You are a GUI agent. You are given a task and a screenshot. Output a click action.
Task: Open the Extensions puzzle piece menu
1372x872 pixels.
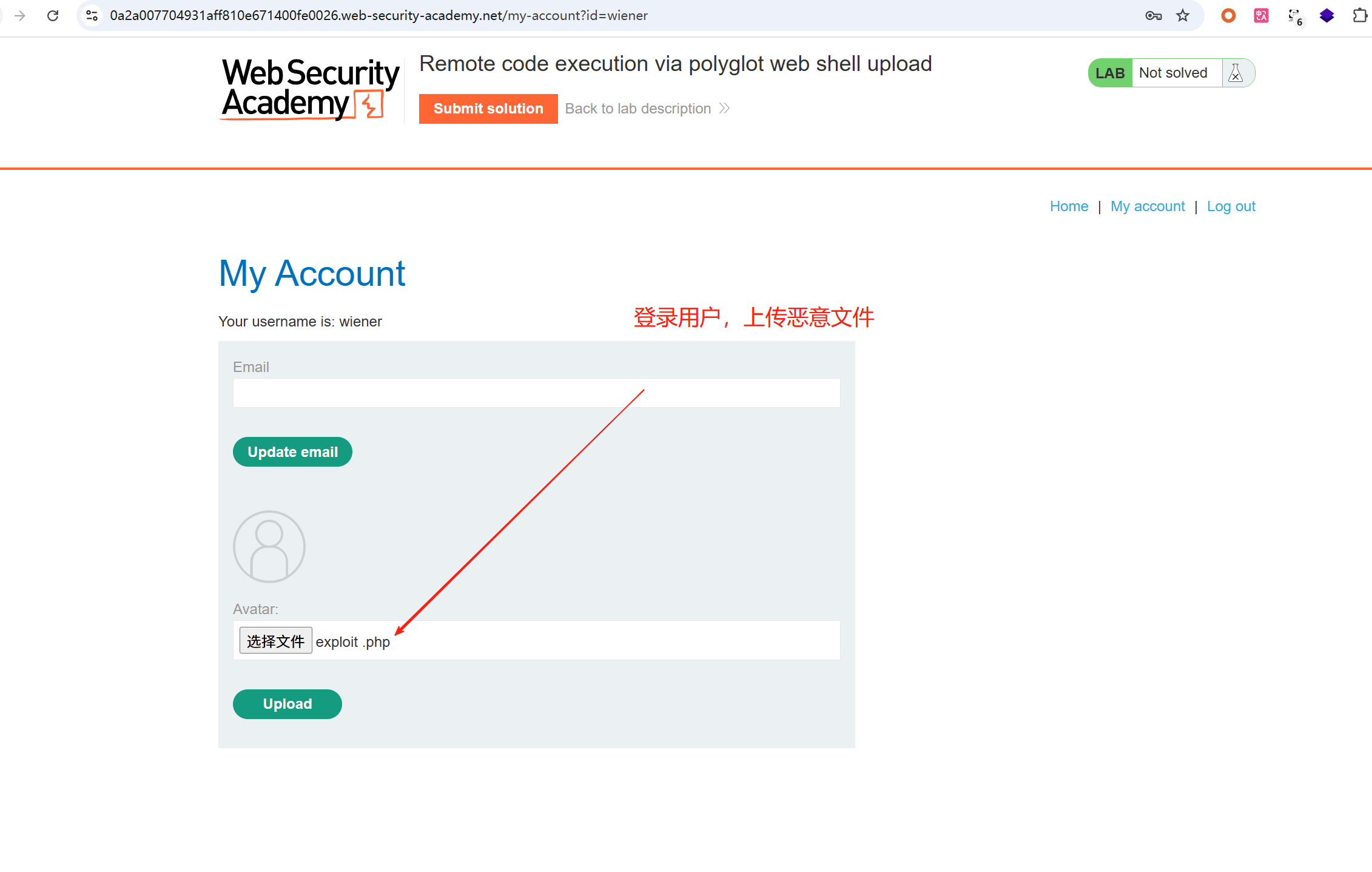pyautogui.click(x=1360, y=16)
